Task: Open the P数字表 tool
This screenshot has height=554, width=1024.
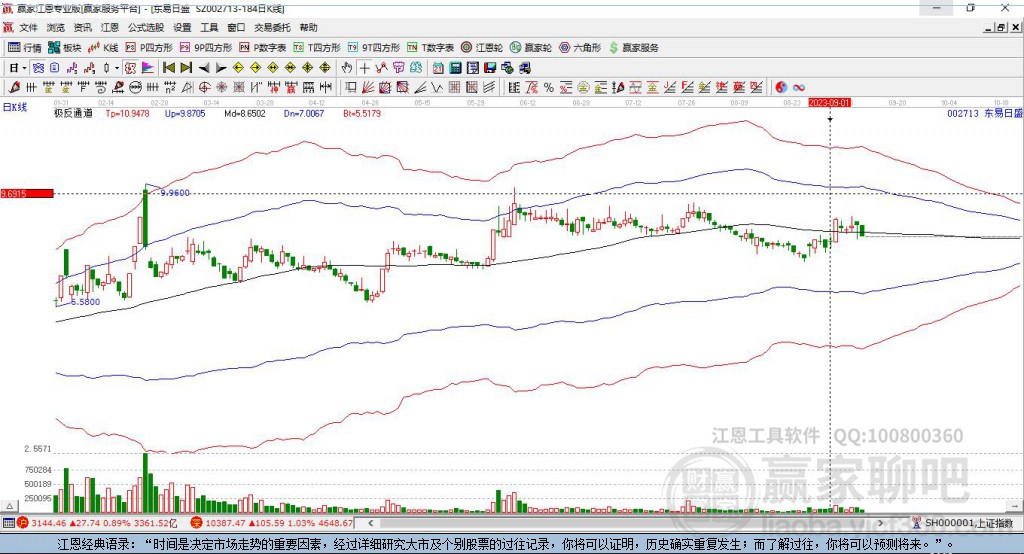Action: coord(263,48)
